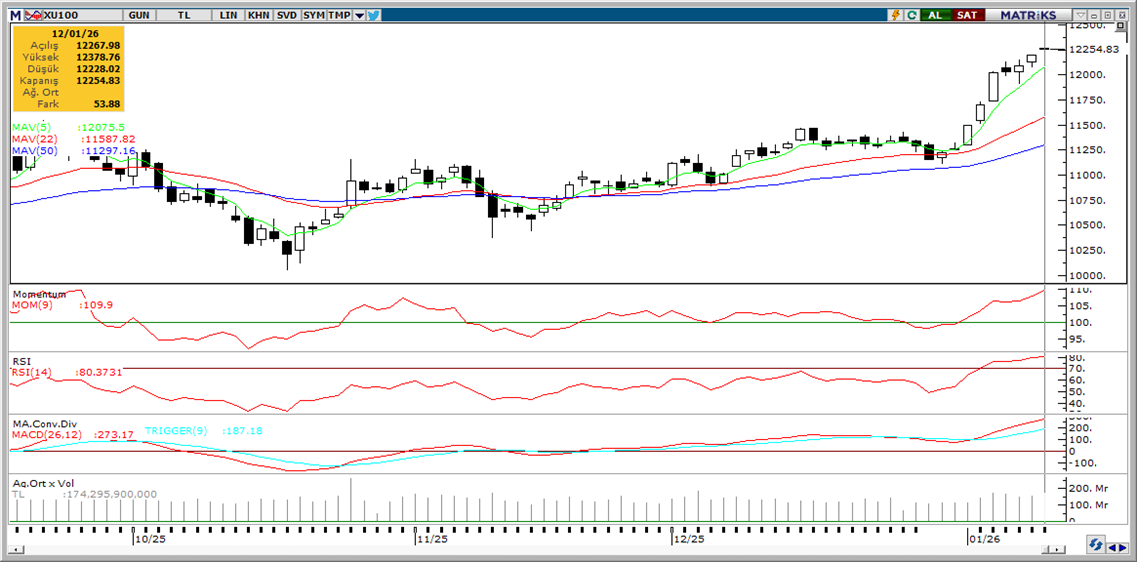This screenshot has width=1137, height=562.
Task: Click the blue refresh icon at bottom right
Action: click(x=1097, y=545)
